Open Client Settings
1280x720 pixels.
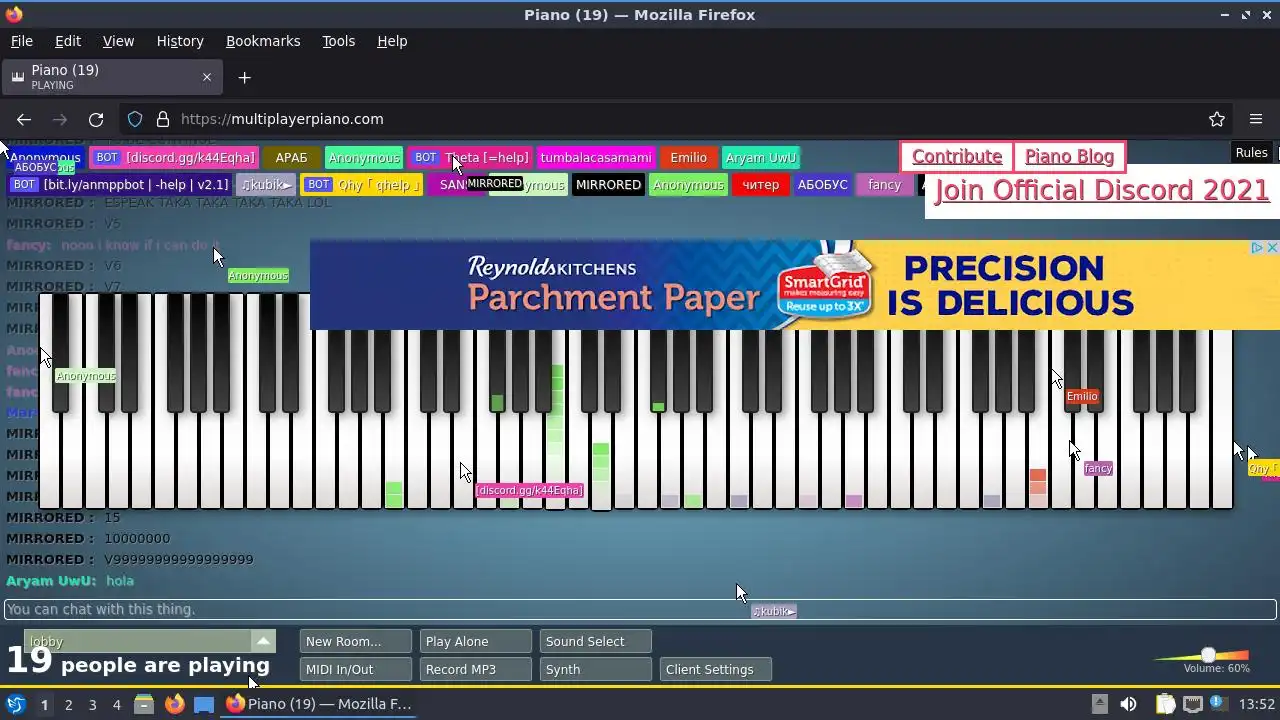pyautogui.click(x=715, y=669)
